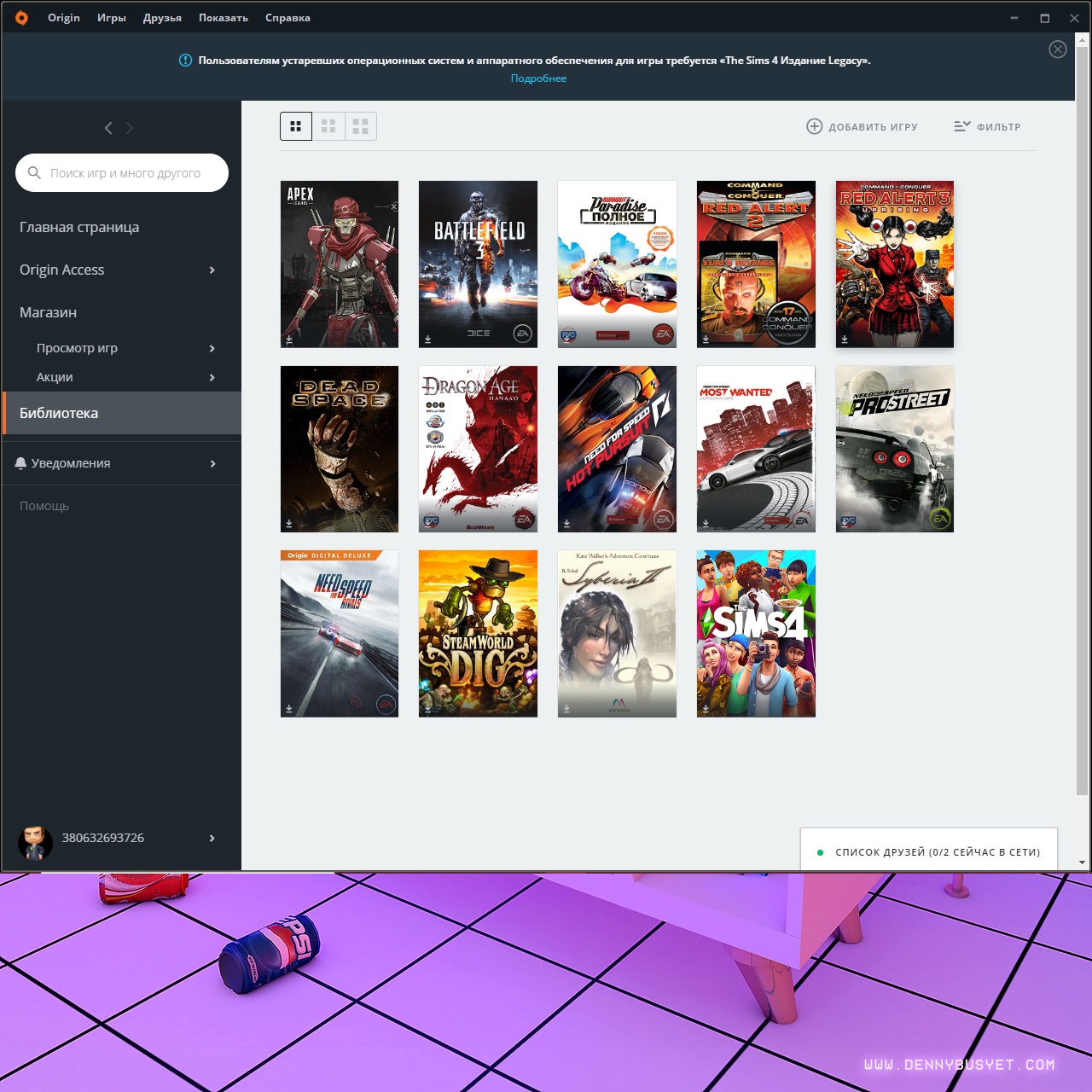1092x1092 pixels.
Task: Expand the Акции submenu
Action: 212,378
